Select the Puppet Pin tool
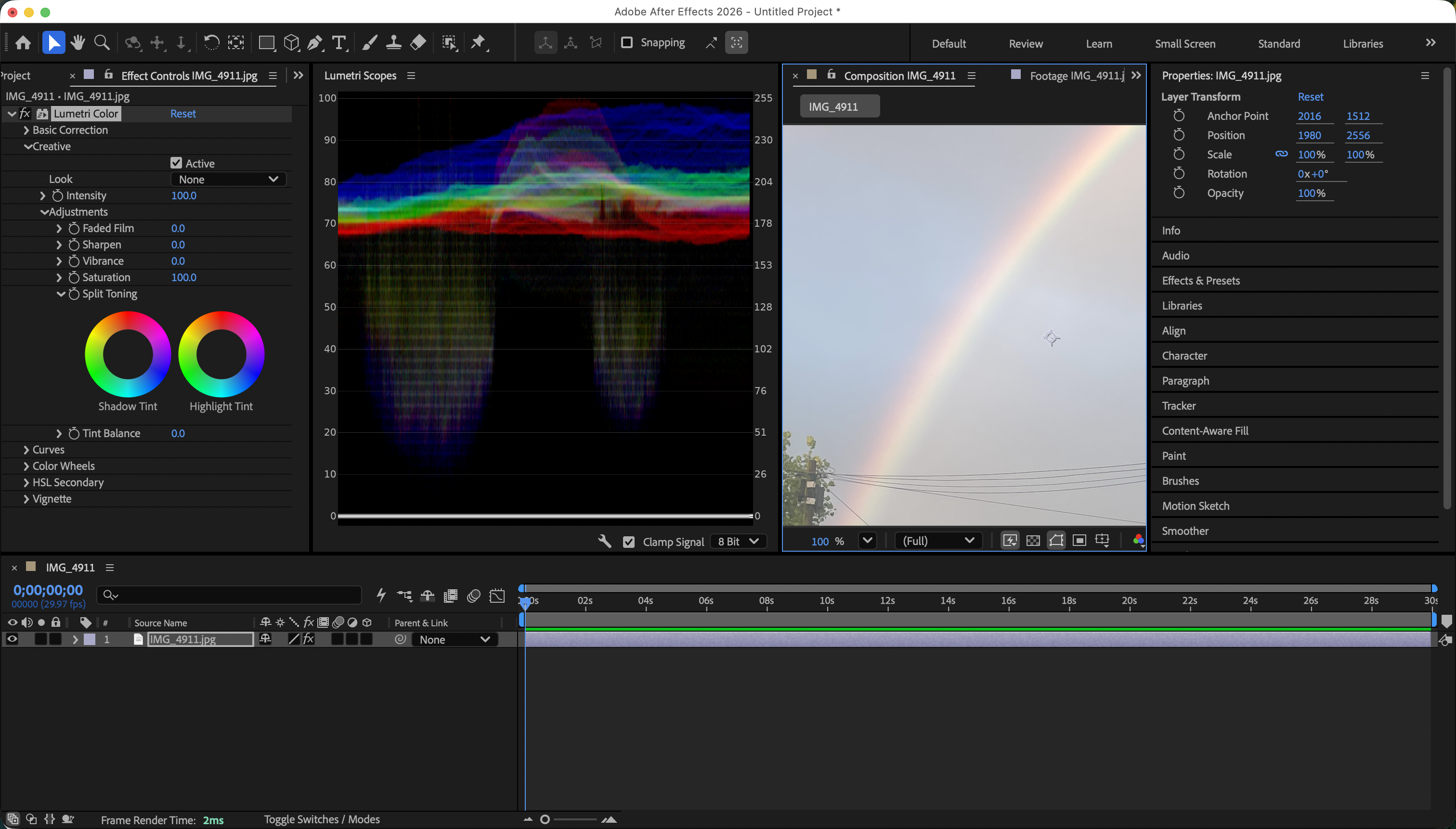The image size is (1456, 829). (x=479, y=43)
